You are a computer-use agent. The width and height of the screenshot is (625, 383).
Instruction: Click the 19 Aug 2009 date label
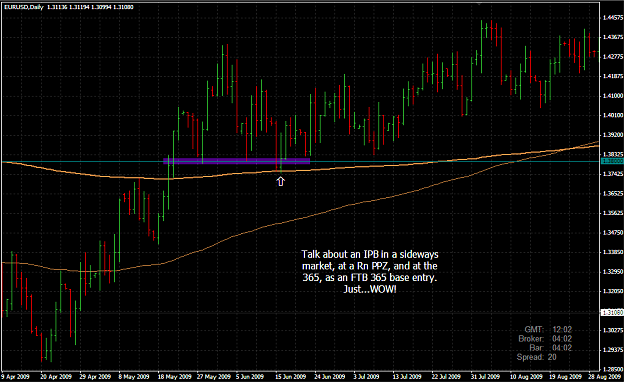[x=566, y=377]
